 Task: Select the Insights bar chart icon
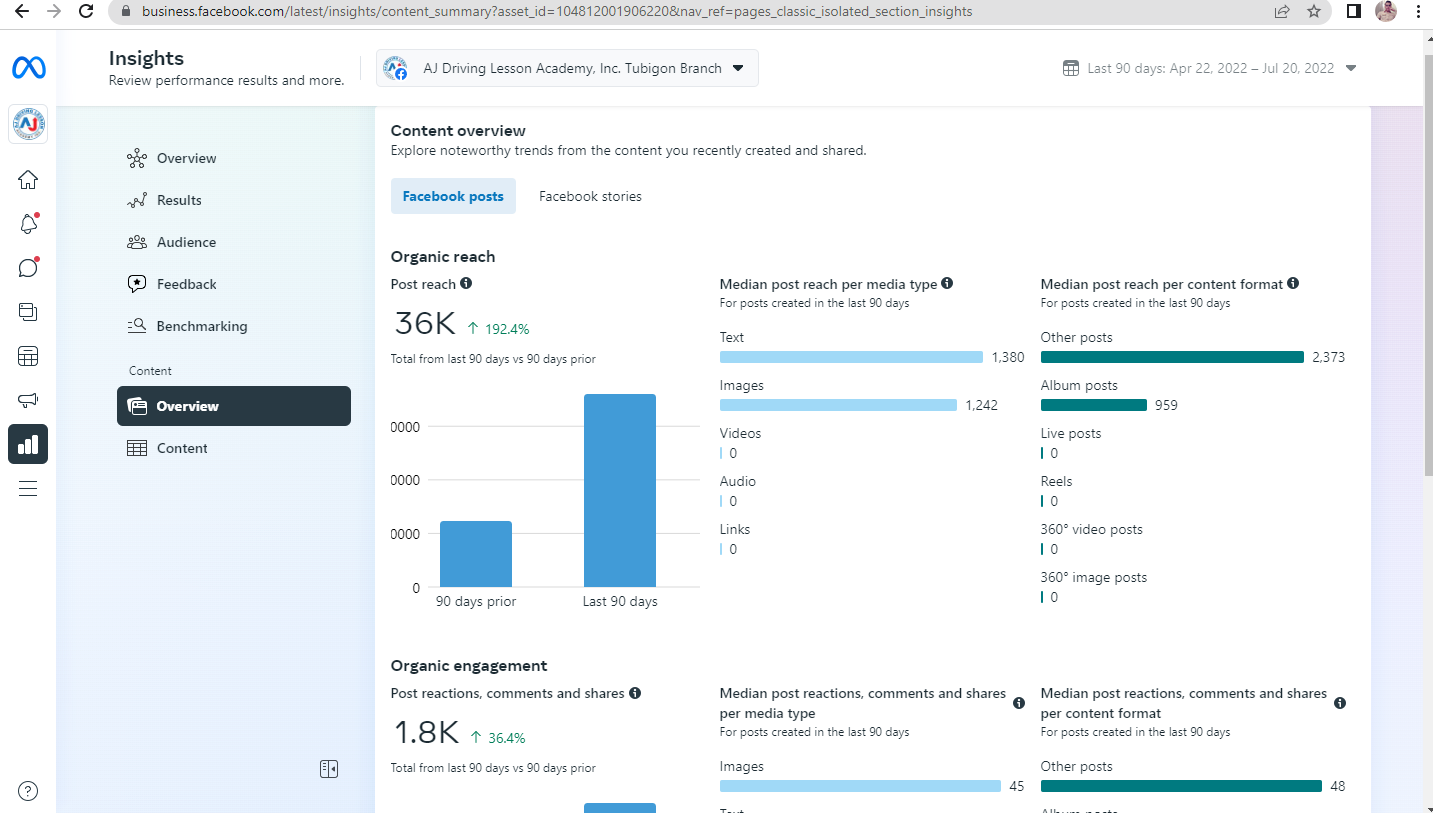pyautogui.click(x=28, y=444)
